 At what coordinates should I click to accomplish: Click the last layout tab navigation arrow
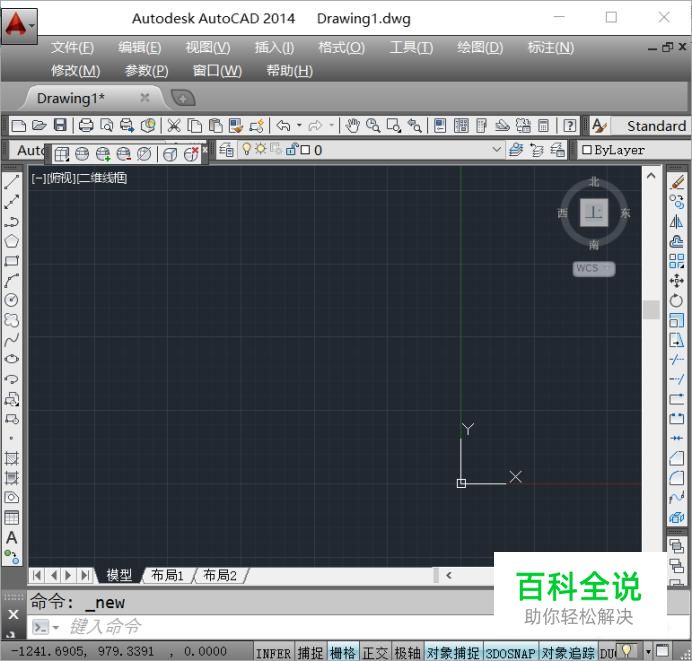point(85,575)
